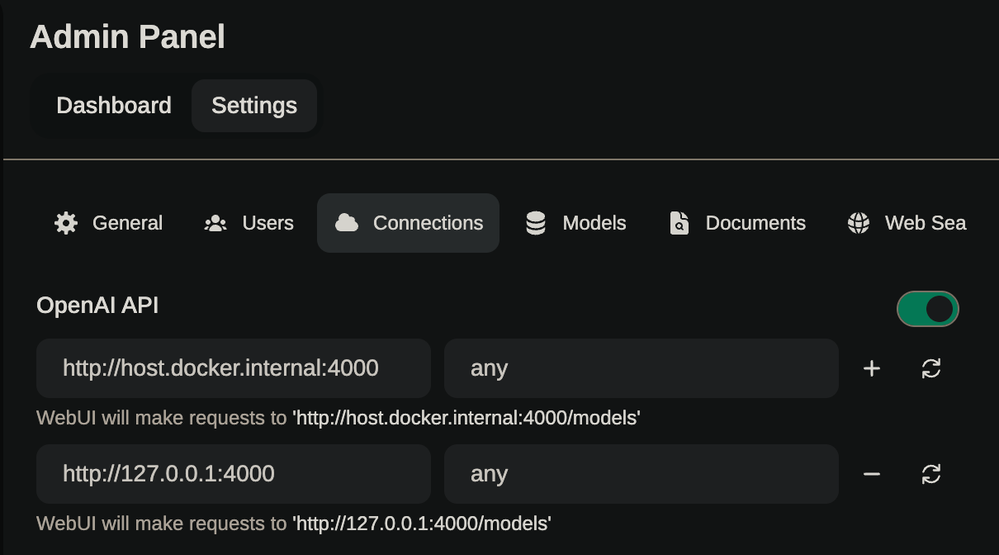Switch to the Dashboard tab

pyautogui.click(x=114, y=106)
